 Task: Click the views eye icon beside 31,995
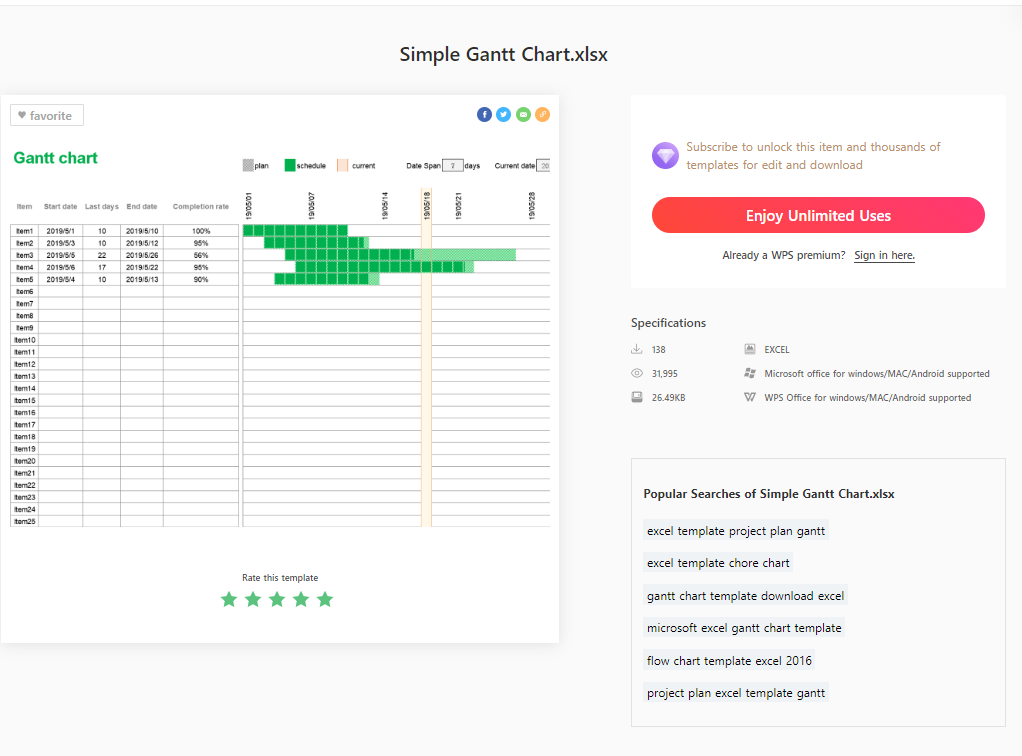click(636, 372)
